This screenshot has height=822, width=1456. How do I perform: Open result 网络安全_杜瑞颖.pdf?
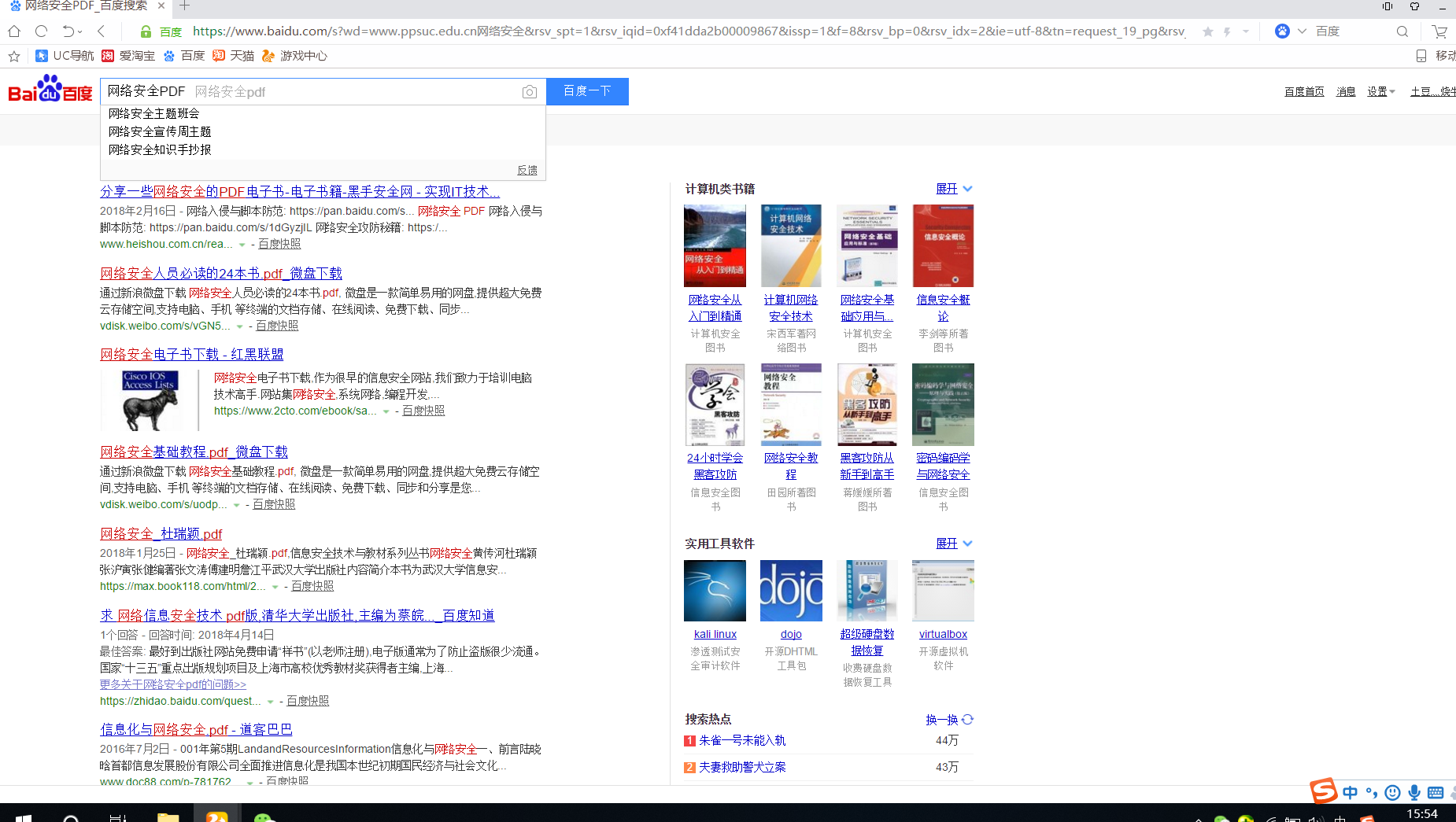pos(161,534)
